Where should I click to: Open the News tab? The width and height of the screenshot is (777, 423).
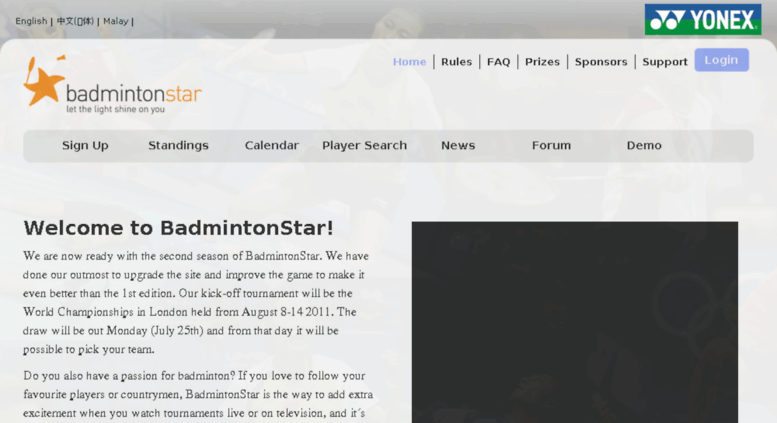(x=458, y=146)
